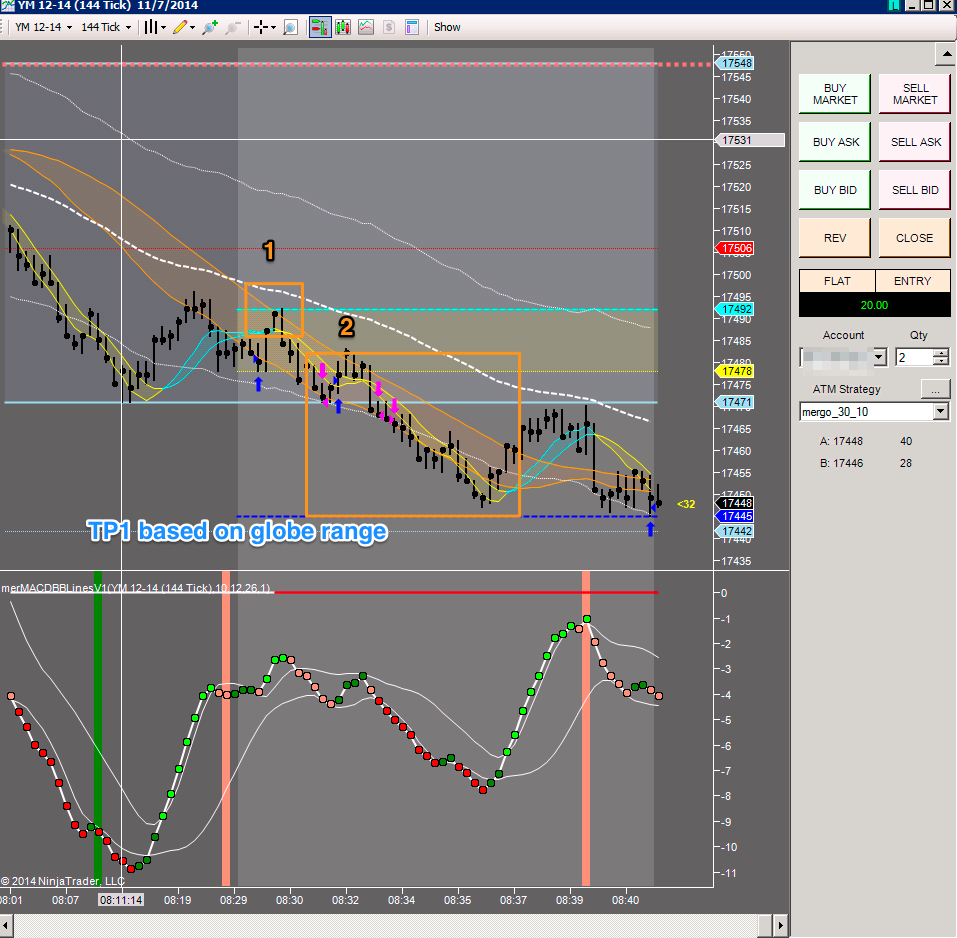Screen dimensions: 957x938
Task: Toggle the Chart Trader panel icon
Action: (x=320, y=27)
